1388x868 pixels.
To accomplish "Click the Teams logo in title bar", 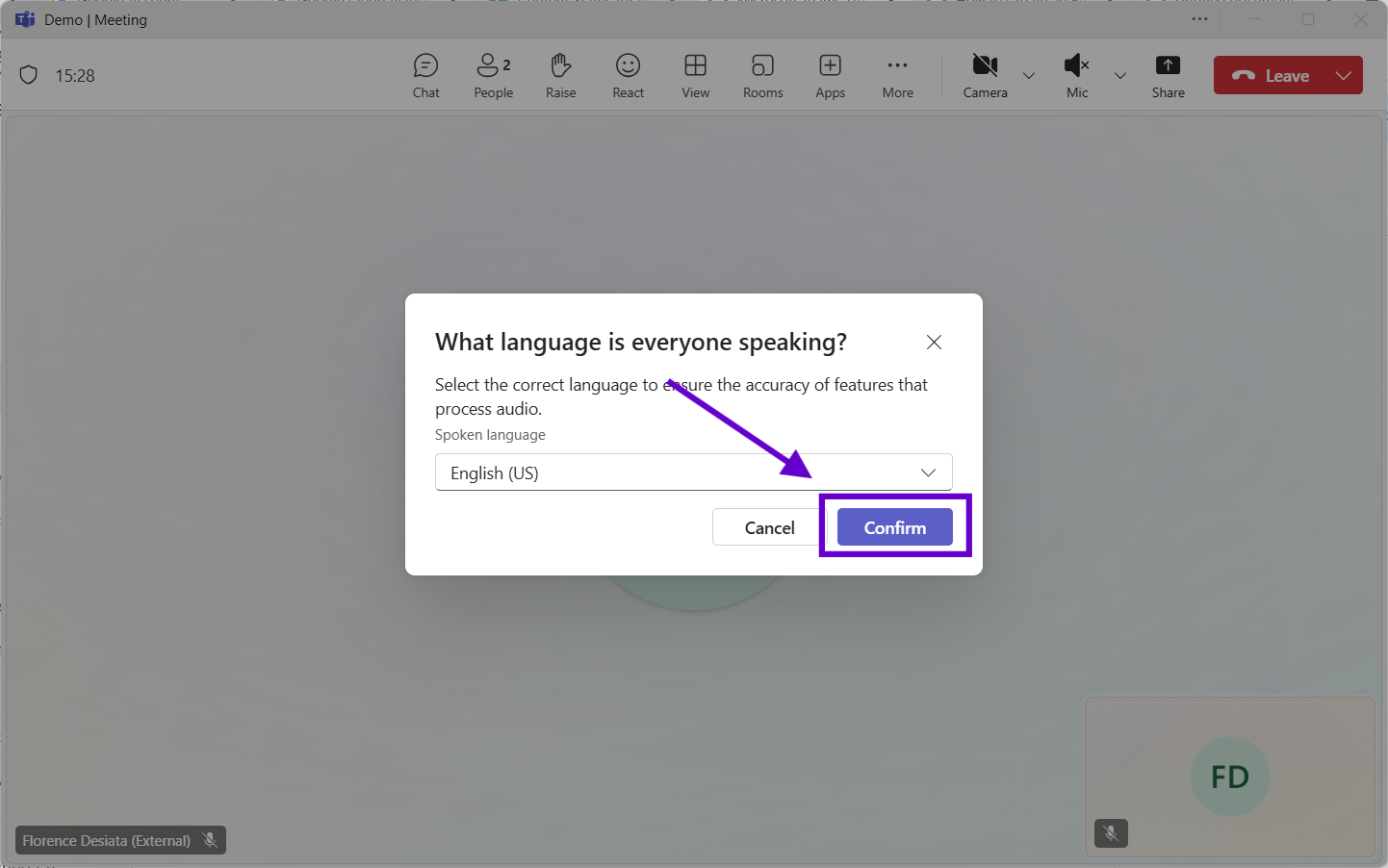I will pyautogui.click(x=25, y=19).
